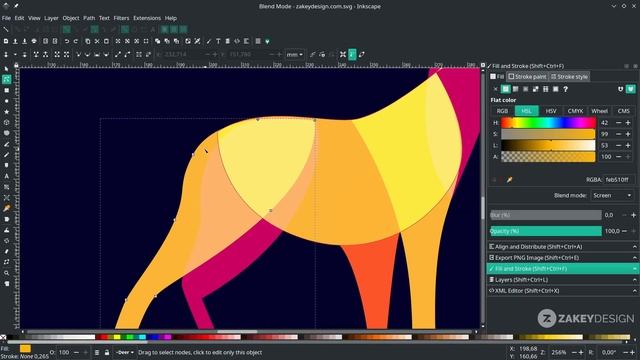Switch to Wheel color mode
The image size is (640, 360).
coord(599,111)
